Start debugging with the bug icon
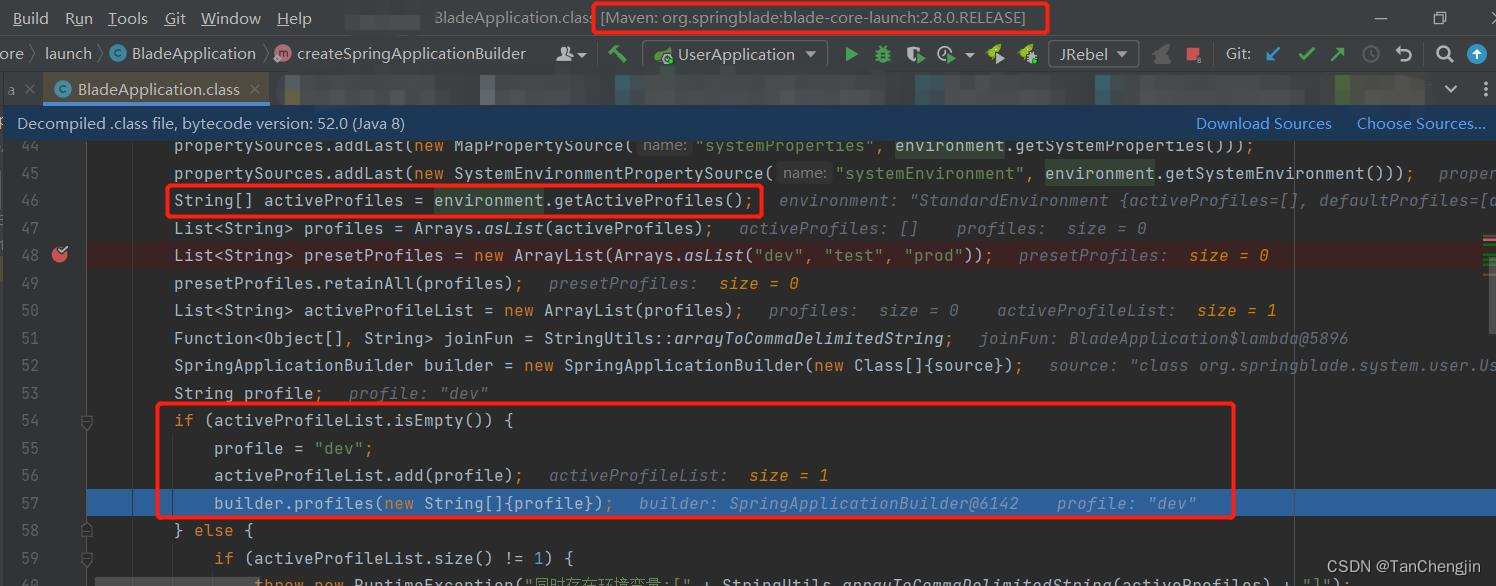The height and width of the screenshot is (586, 1496). (x=882, y=54)
